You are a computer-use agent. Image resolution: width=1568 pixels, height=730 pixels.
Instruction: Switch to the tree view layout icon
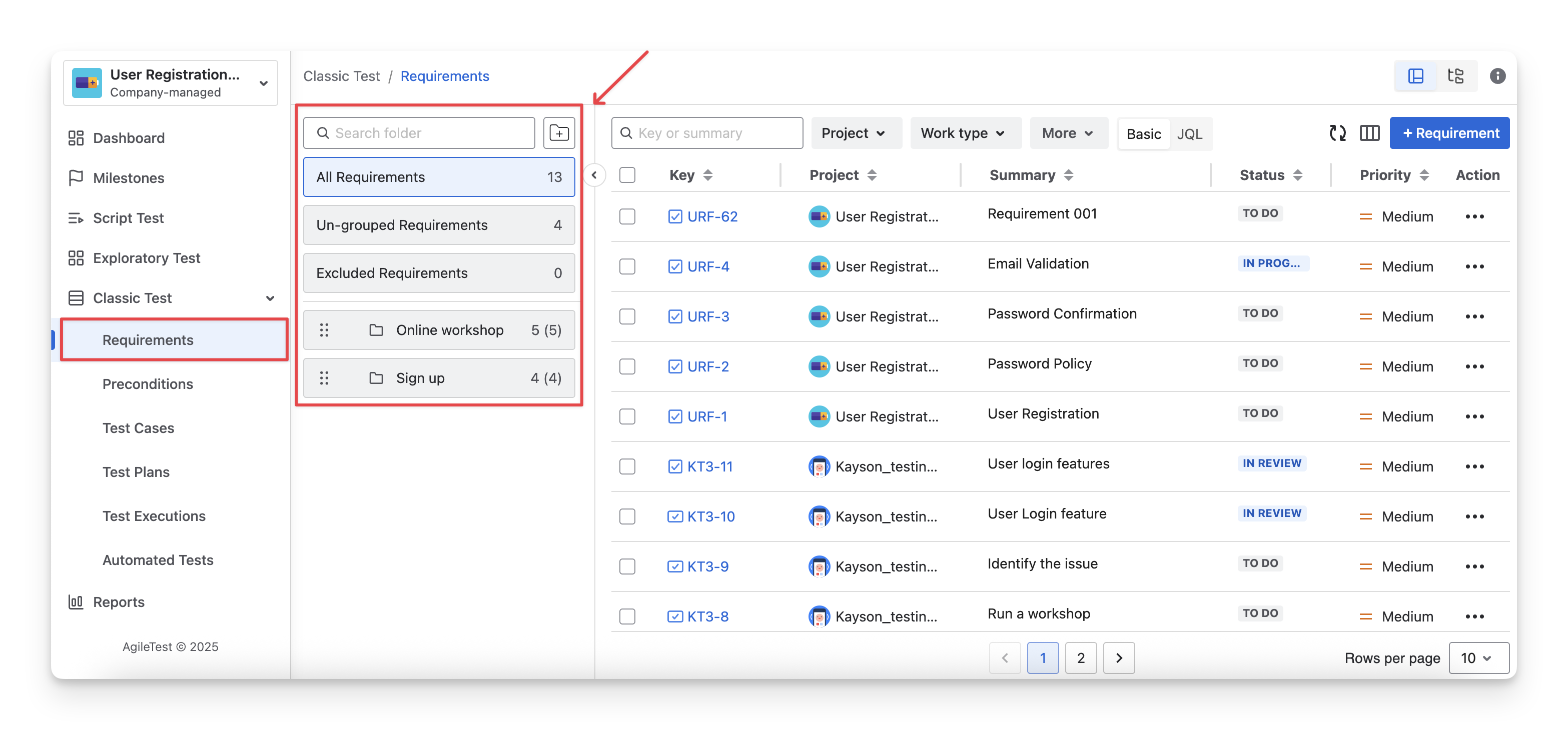[1455, 76]
